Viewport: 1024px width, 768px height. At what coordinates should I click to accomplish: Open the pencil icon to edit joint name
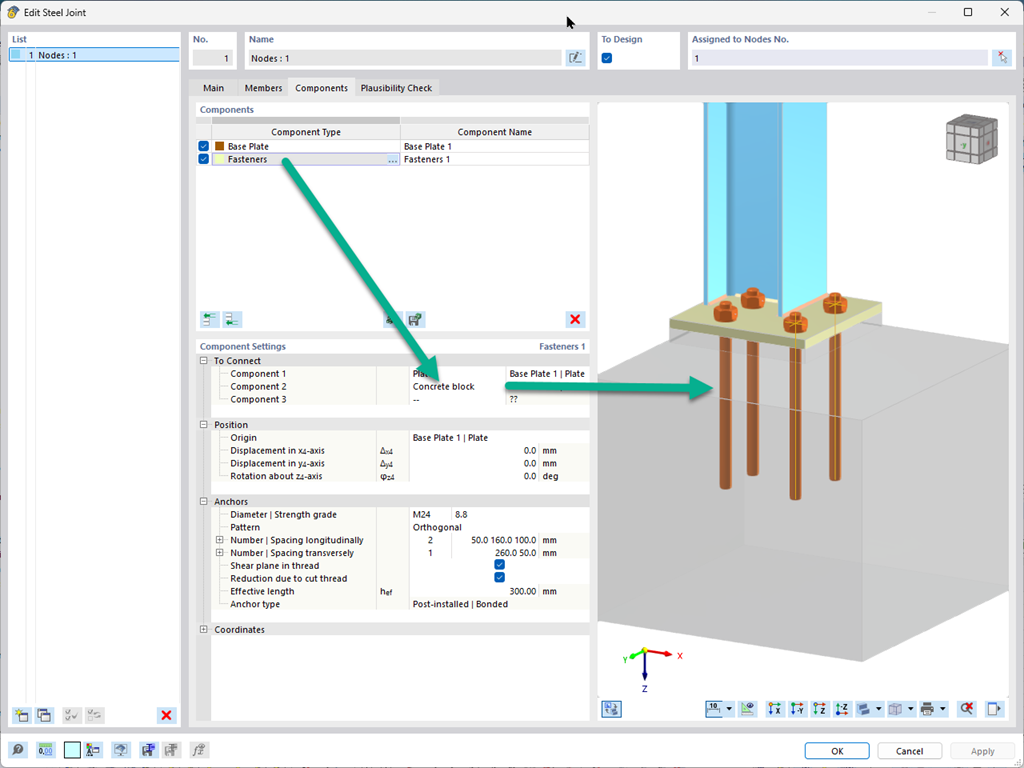click(575, 58)
